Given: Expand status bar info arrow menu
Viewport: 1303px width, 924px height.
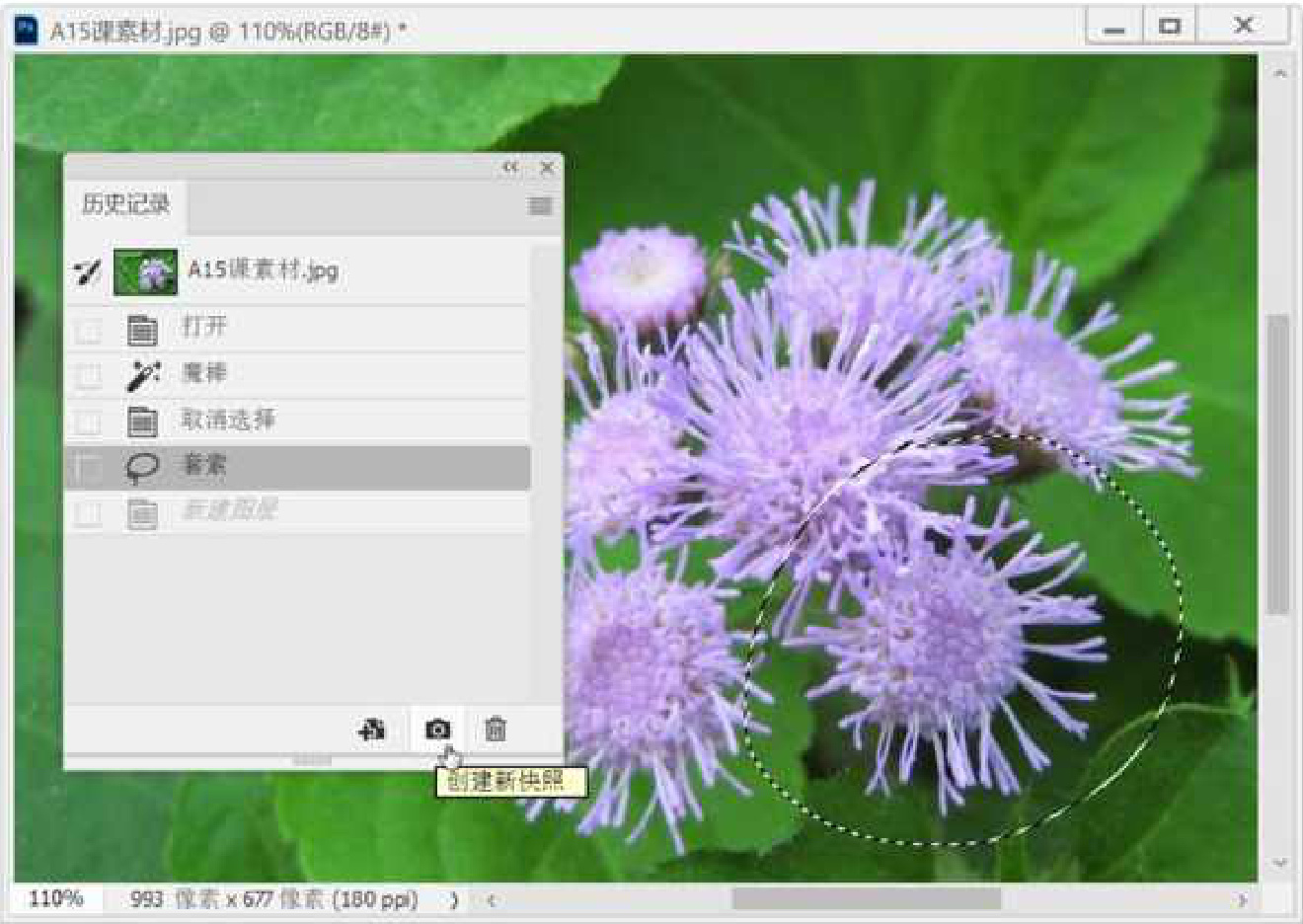Looking at the screenshot, I should tap(453, 899).
